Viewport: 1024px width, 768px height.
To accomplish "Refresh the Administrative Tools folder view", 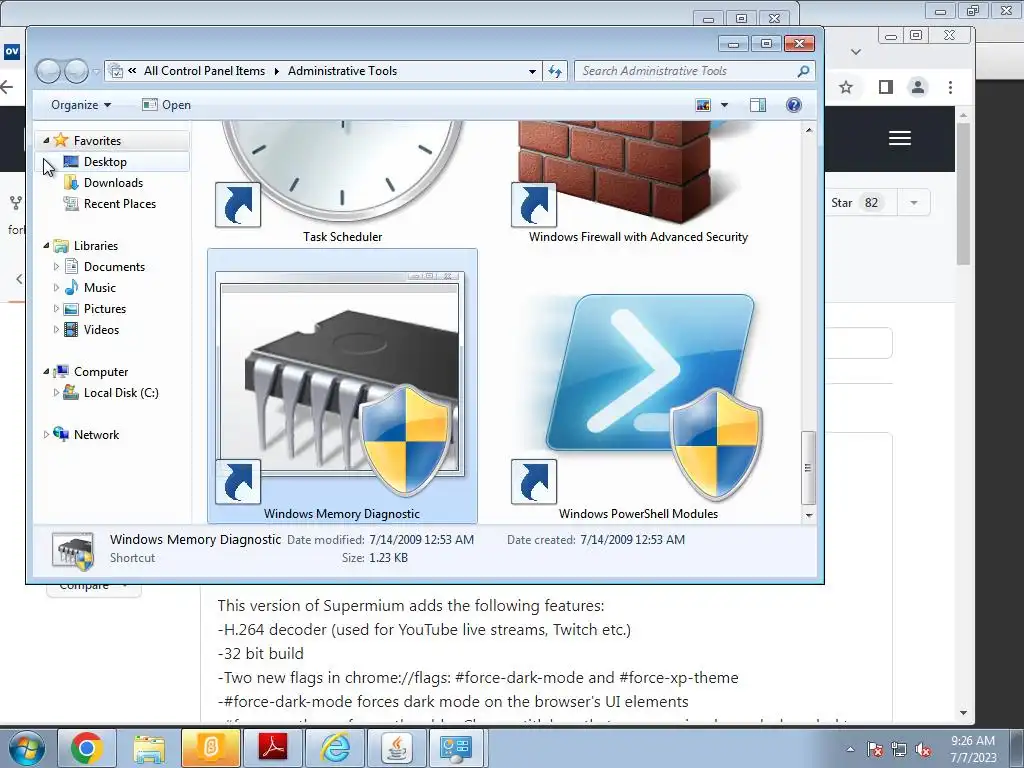I will click(x=555, y=71).
